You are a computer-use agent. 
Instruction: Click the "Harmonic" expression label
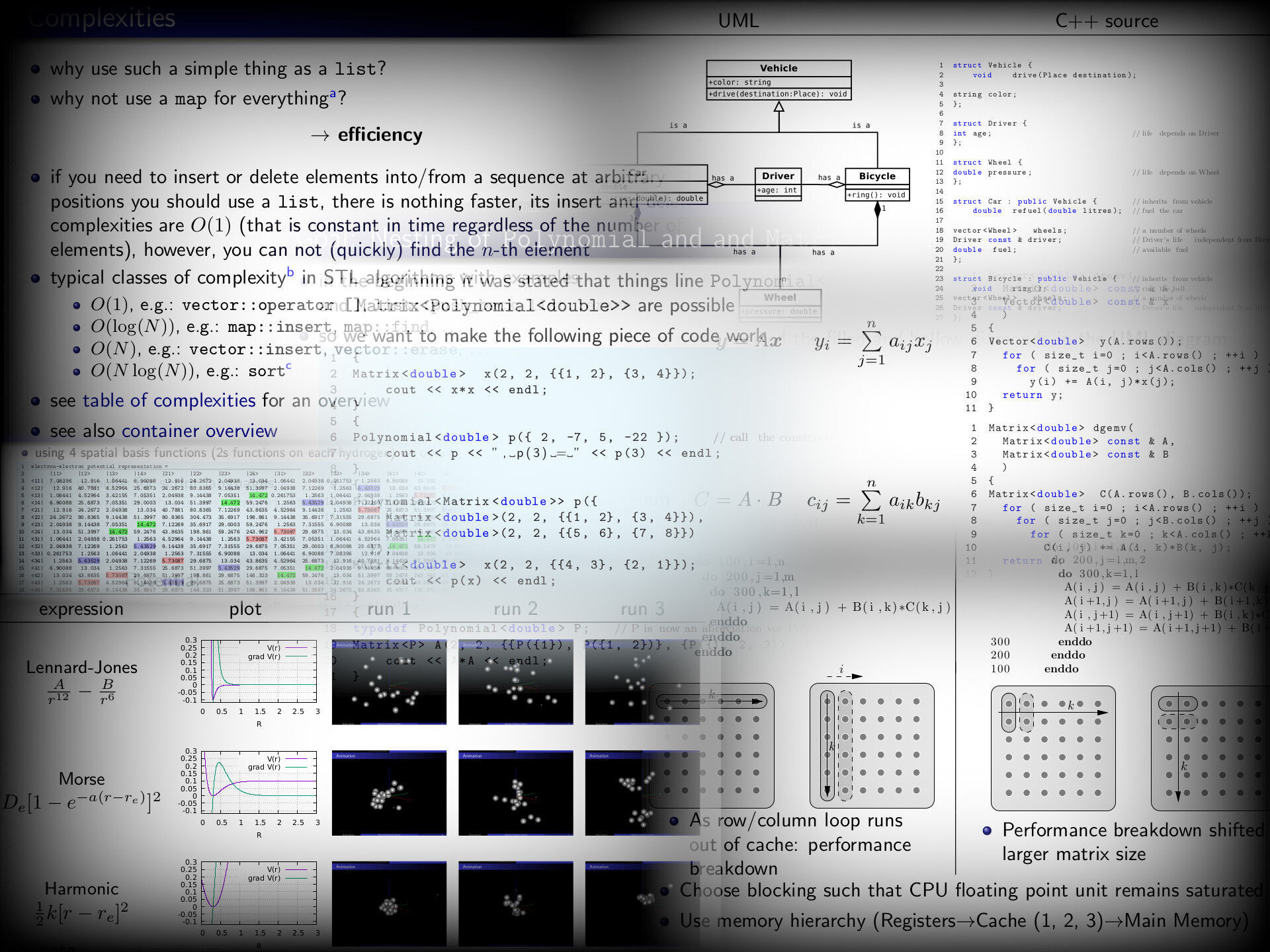tap(81, 889)
